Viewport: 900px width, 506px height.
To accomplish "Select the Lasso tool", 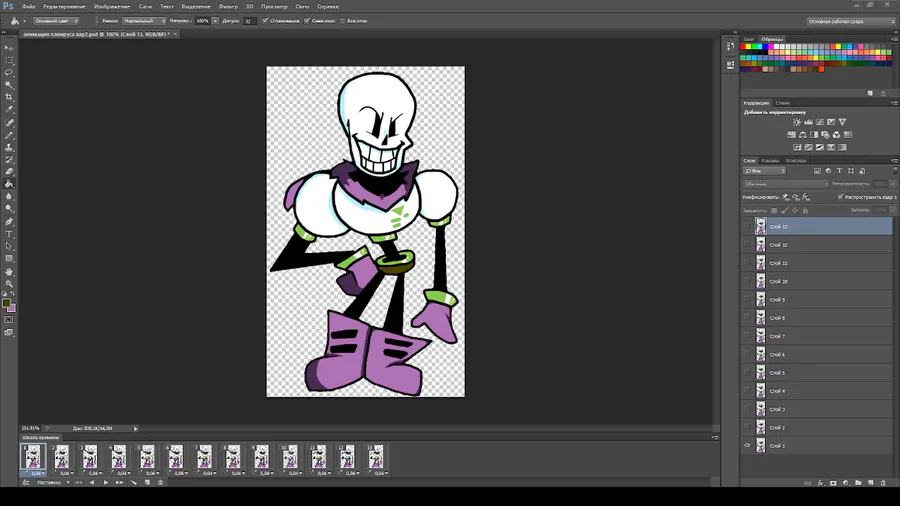I will (9, 73).
